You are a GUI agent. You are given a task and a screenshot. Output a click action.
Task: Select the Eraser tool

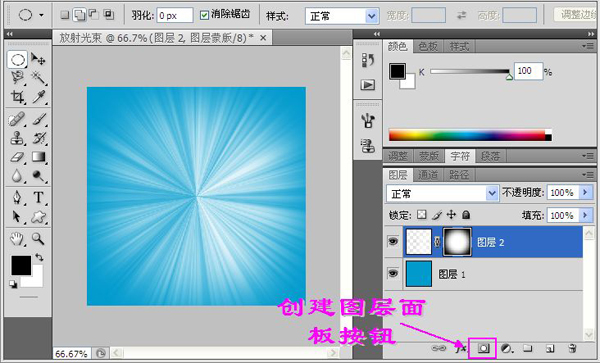pyautogui.click(x=17, y=156)
